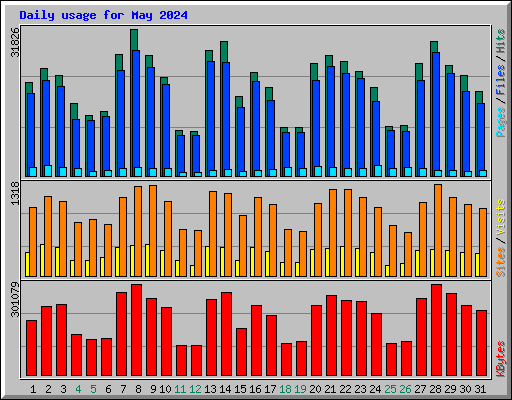This screenshot has width=512, height=400.
Task: Click the 'Sites' legend label
Action: tap(501, 262)
